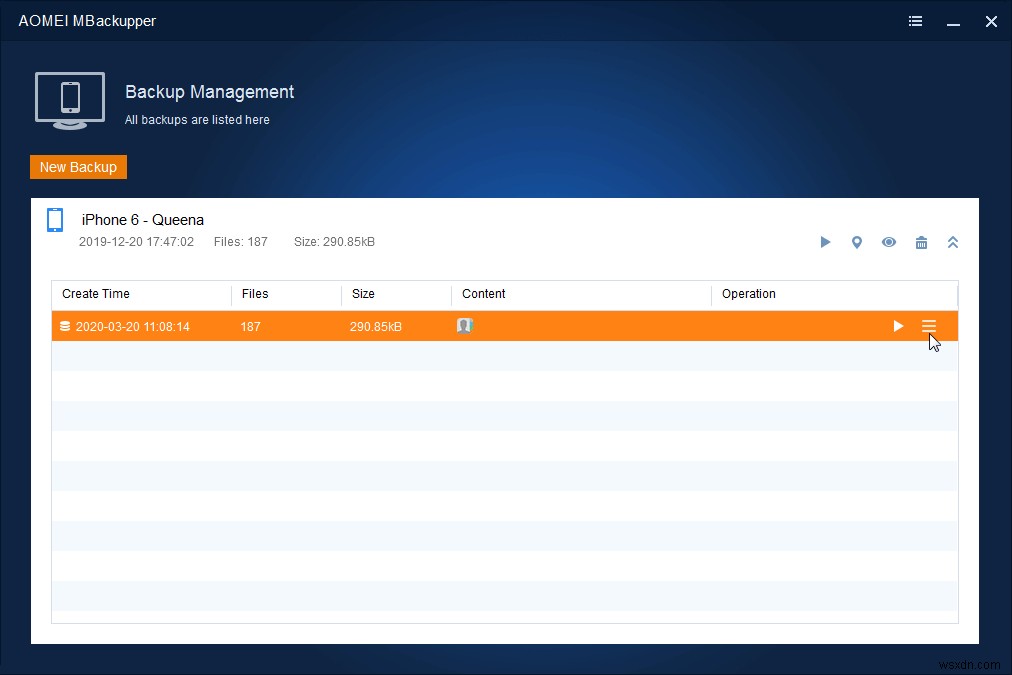The image size is (1012, 675).
Task: Open the operation menu for the selected backup
Action: click(x=929, y=325)
